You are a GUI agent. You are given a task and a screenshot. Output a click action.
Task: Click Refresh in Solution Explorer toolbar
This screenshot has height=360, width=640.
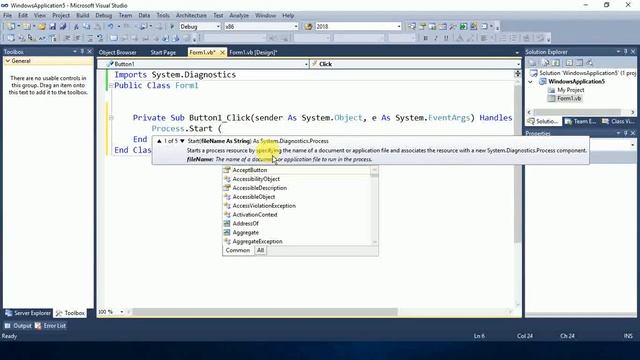(x=556, y=63)
